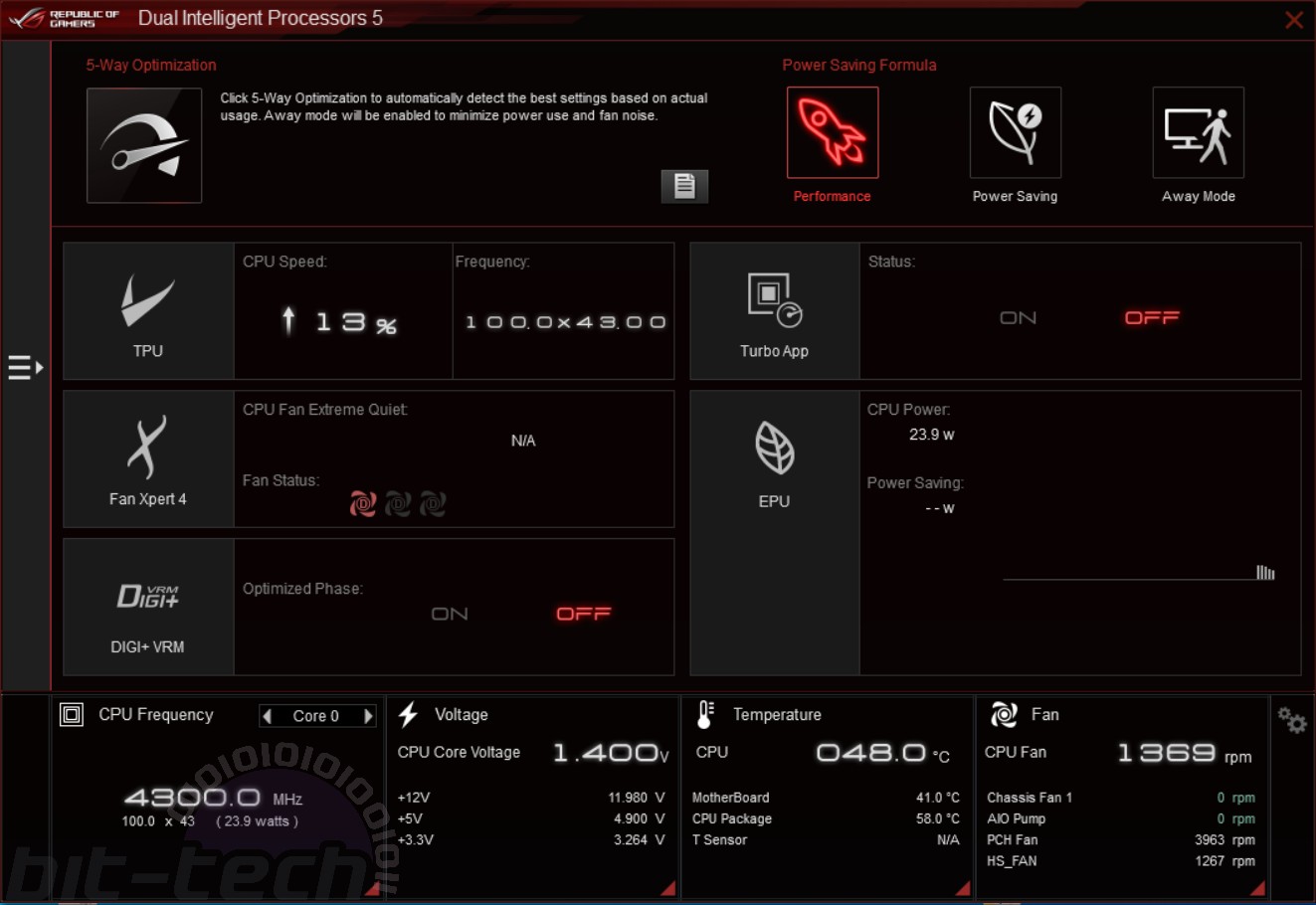Image resolution: width=1316 pixels, height=905 pixels.
Task: Click the Power Saving Formula heading
Action: click(859, 65)
